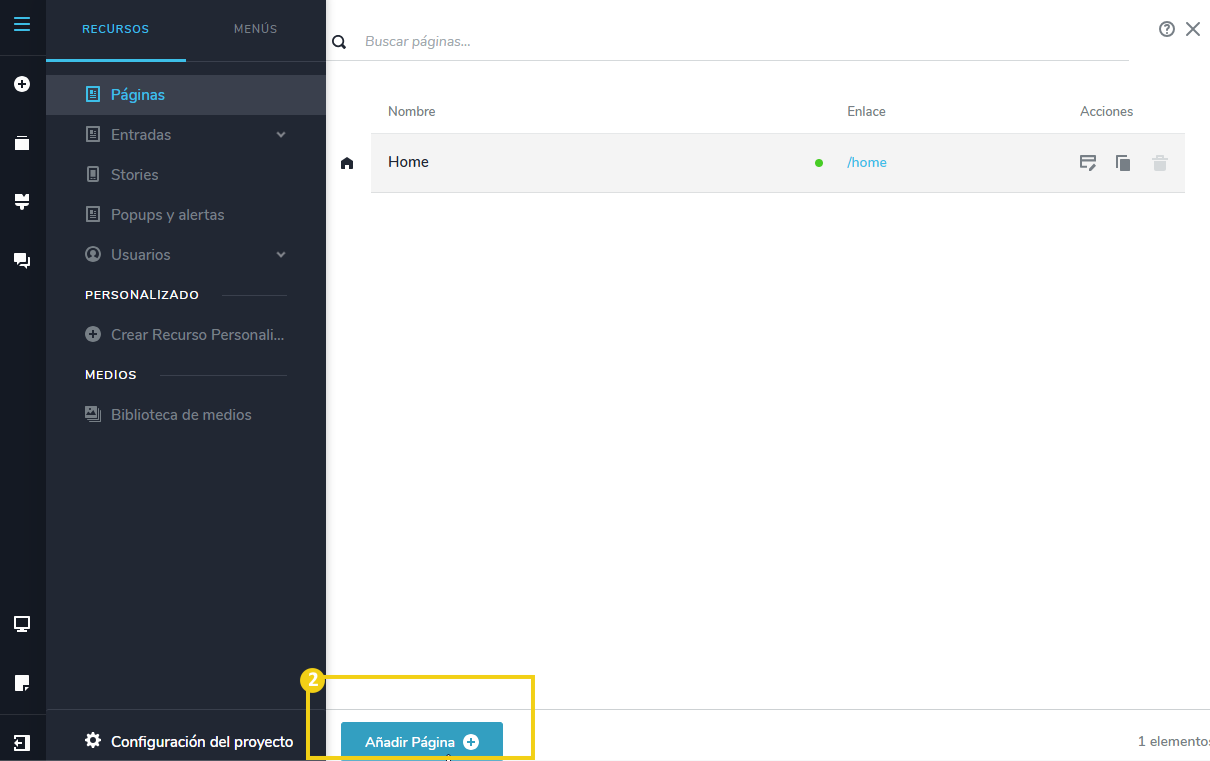Viewport: 1210px width, 761px height.
Task: Open the hamburger menu icon
Action: tap(22, 24)
